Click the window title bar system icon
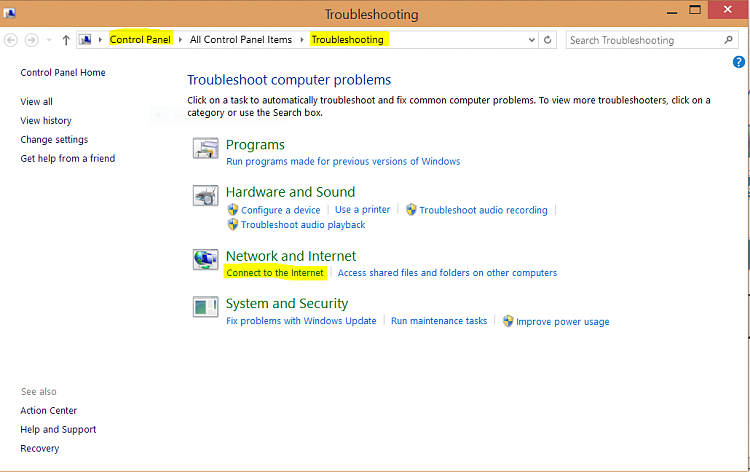 pyautogui.click(x=9, y=13)
